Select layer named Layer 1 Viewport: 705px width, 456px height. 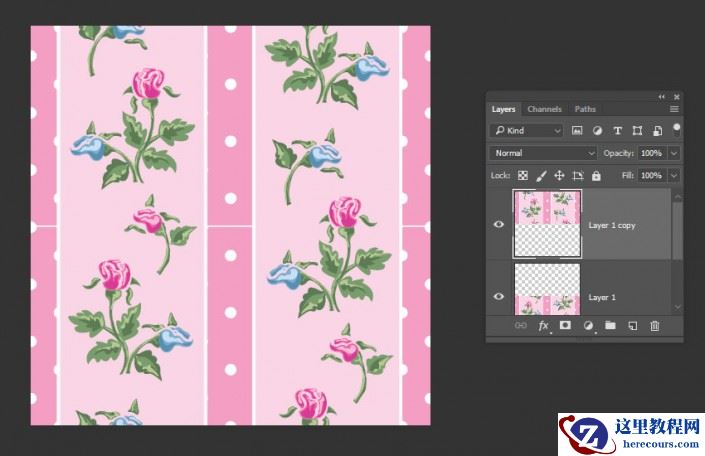(x=602, y=297)
